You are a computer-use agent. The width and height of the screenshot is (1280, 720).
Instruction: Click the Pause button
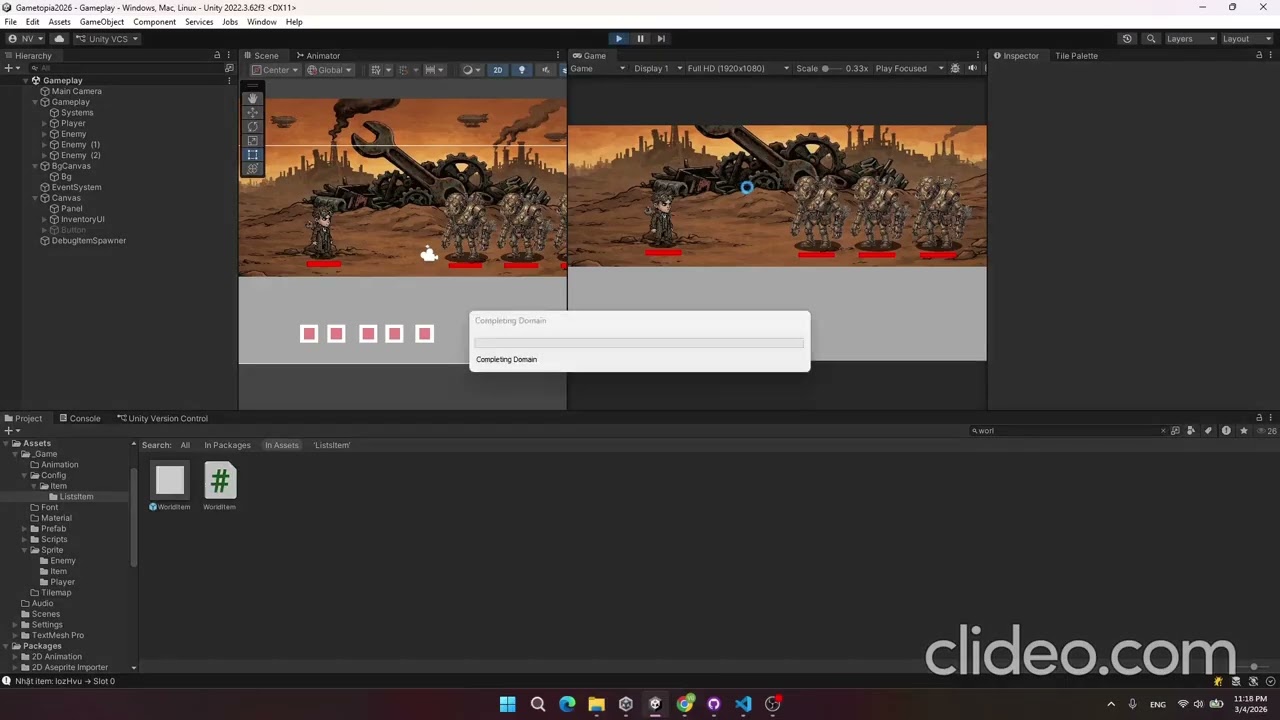[640, 39]
